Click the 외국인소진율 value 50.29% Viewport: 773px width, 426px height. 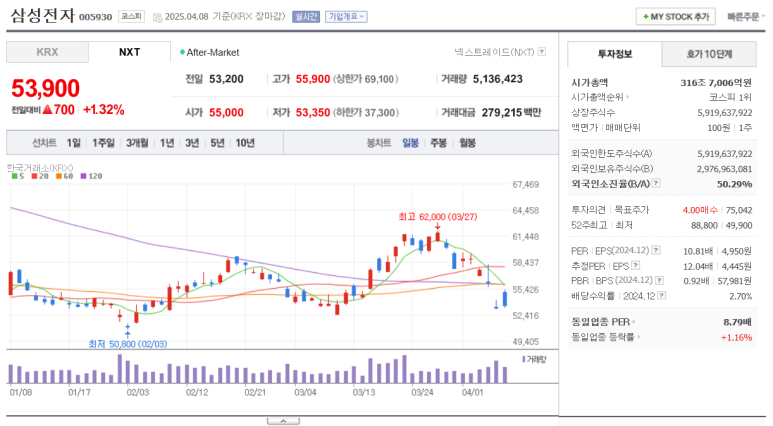pyautogui.click(x=735, y=184)
